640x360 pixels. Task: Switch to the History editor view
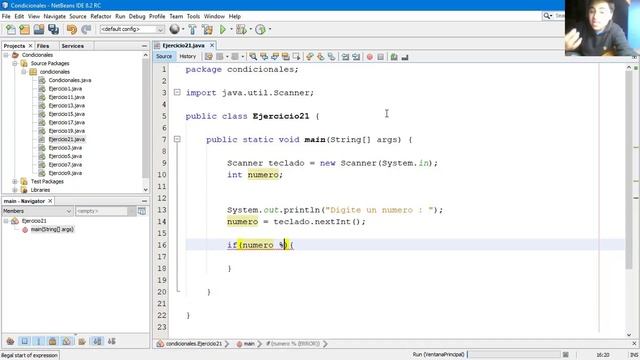click(x=188, y=57)
